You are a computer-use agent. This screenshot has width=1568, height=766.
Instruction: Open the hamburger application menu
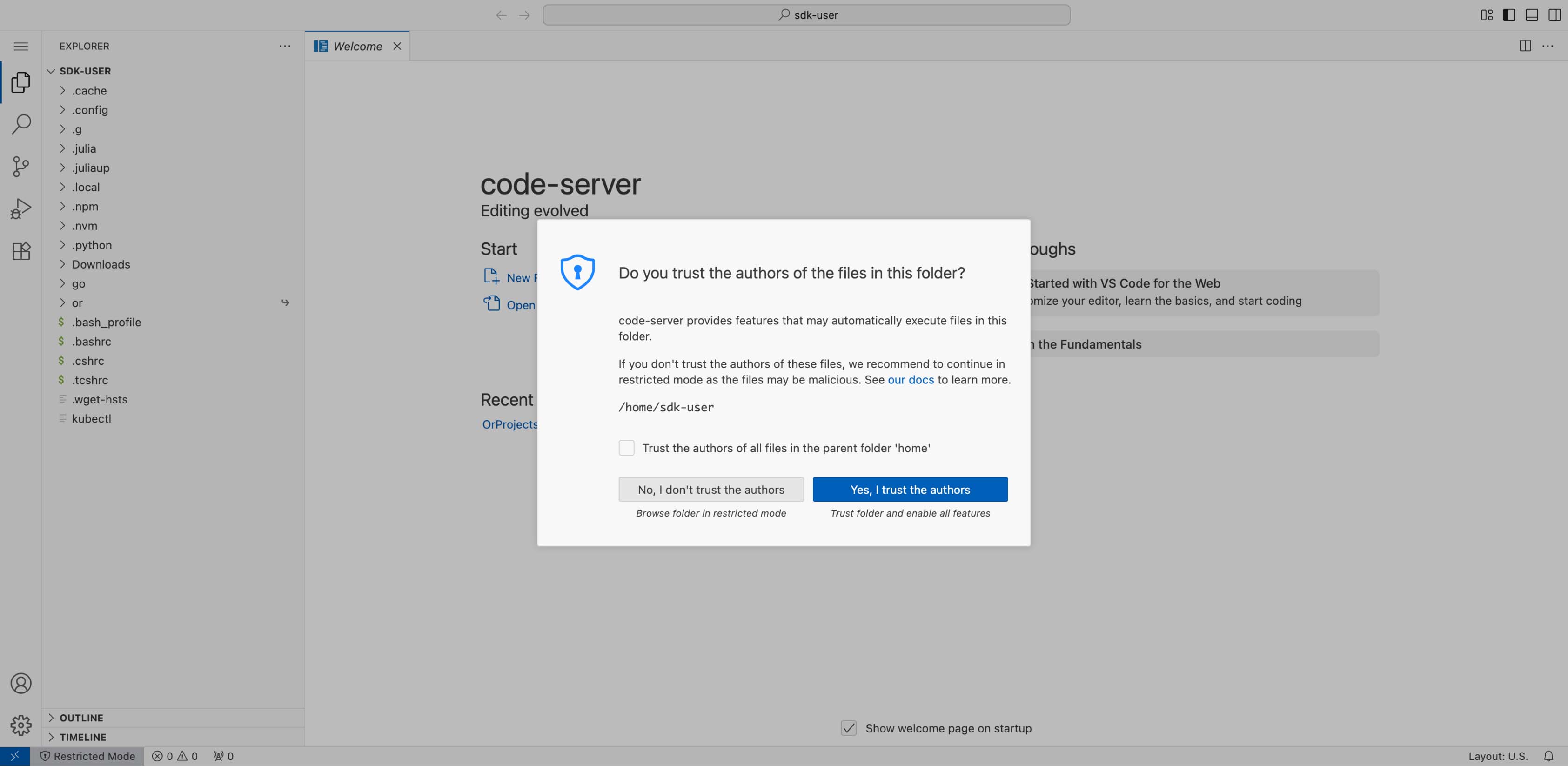20,46
